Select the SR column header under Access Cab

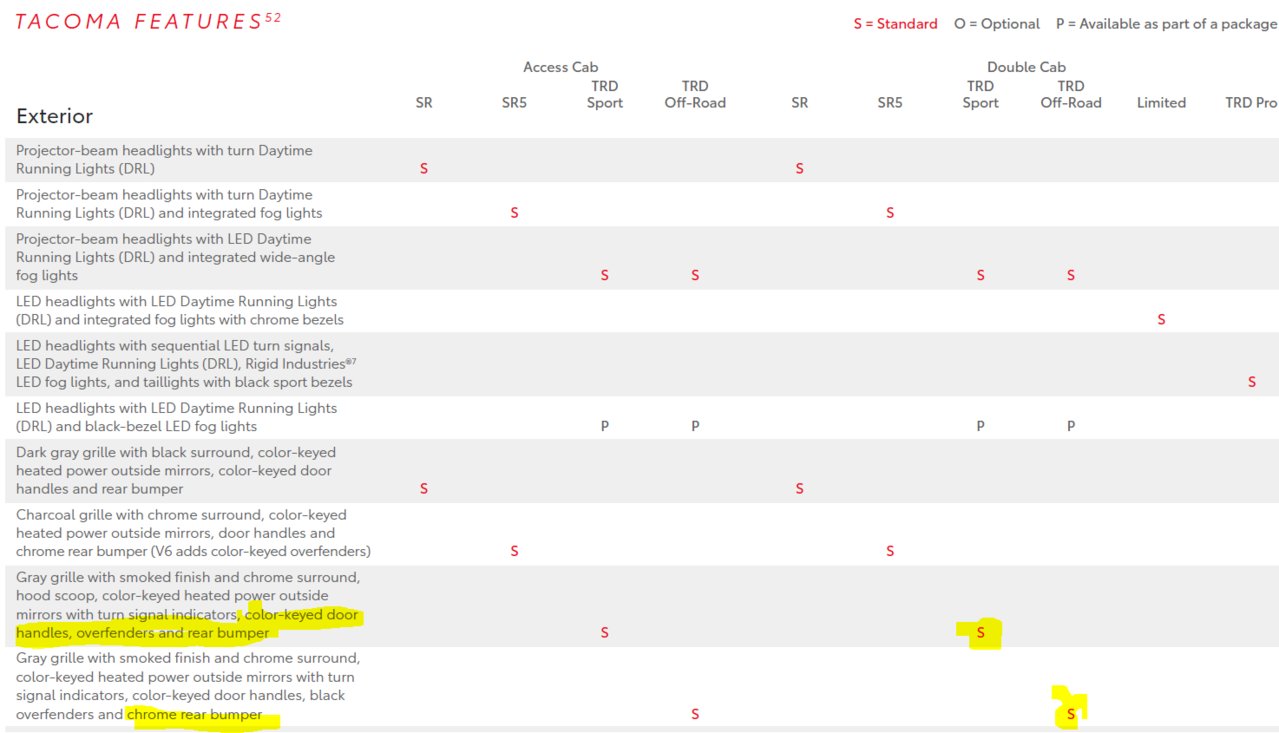pyautogui.click(x=424, y=103)
